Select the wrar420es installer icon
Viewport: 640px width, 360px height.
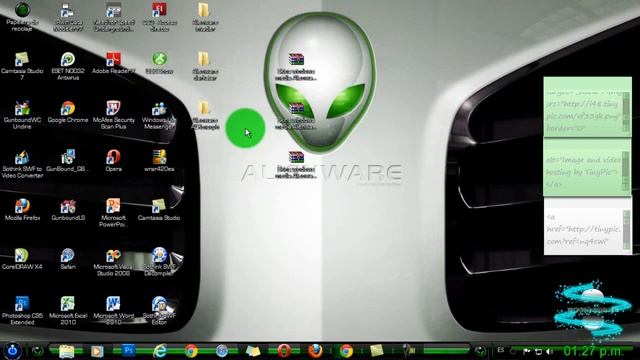(159, 161)
